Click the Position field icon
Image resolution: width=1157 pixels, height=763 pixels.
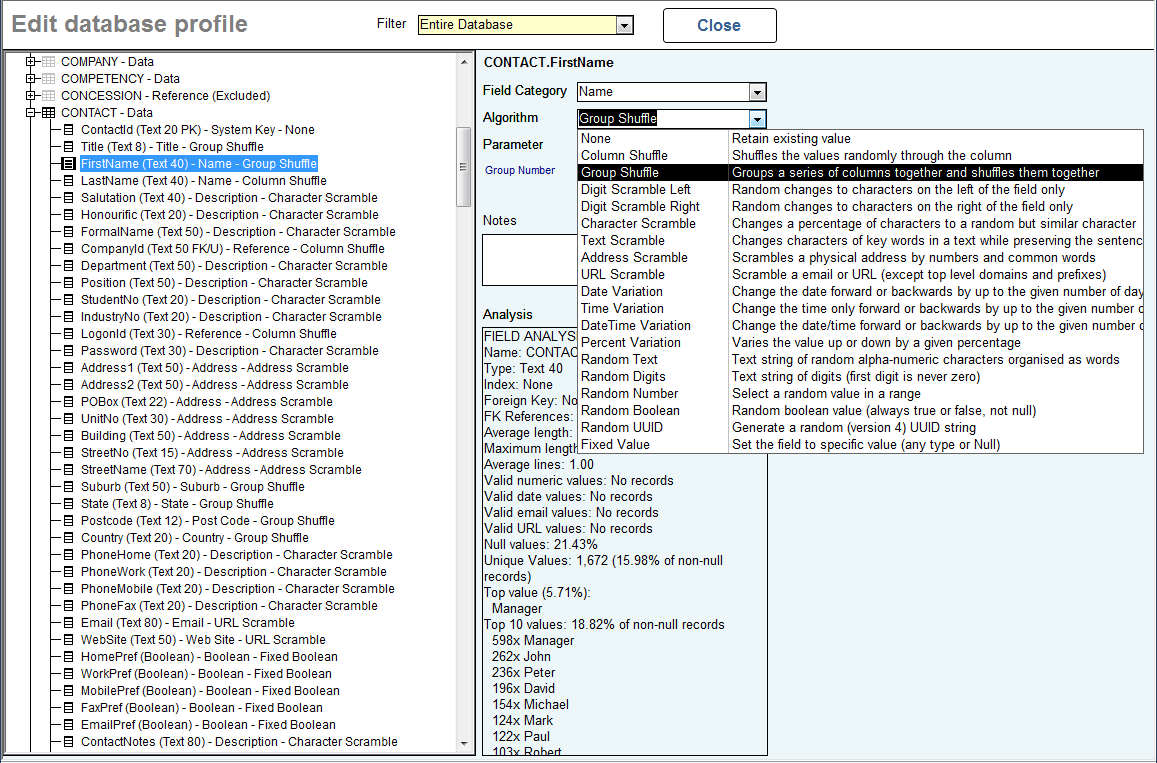69,283
